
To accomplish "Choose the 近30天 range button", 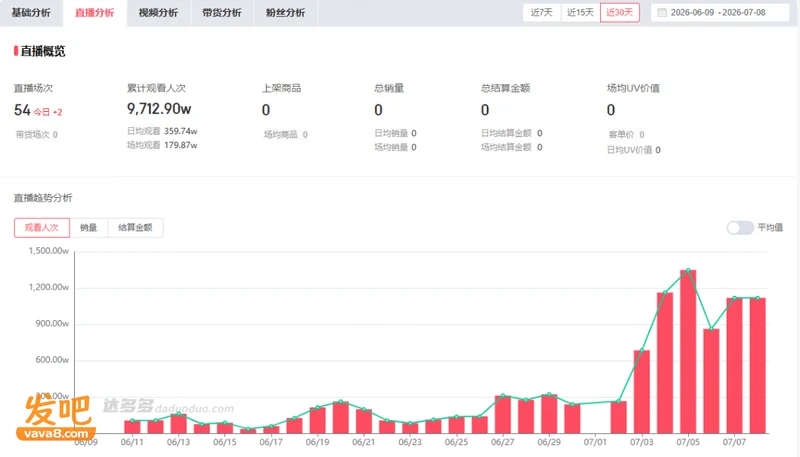I will [619, 13].
